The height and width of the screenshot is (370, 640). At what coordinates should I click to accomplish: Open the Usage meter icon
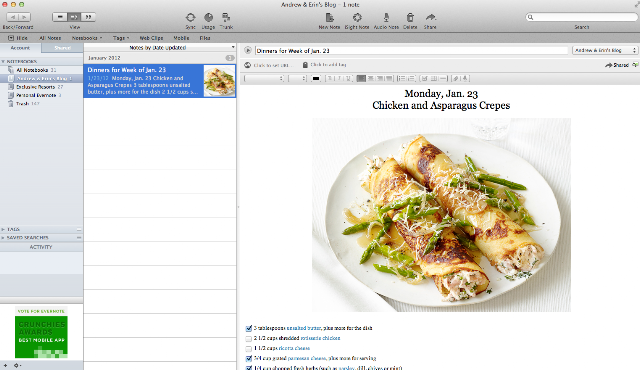pyautogui.click(x=209, y=18)
